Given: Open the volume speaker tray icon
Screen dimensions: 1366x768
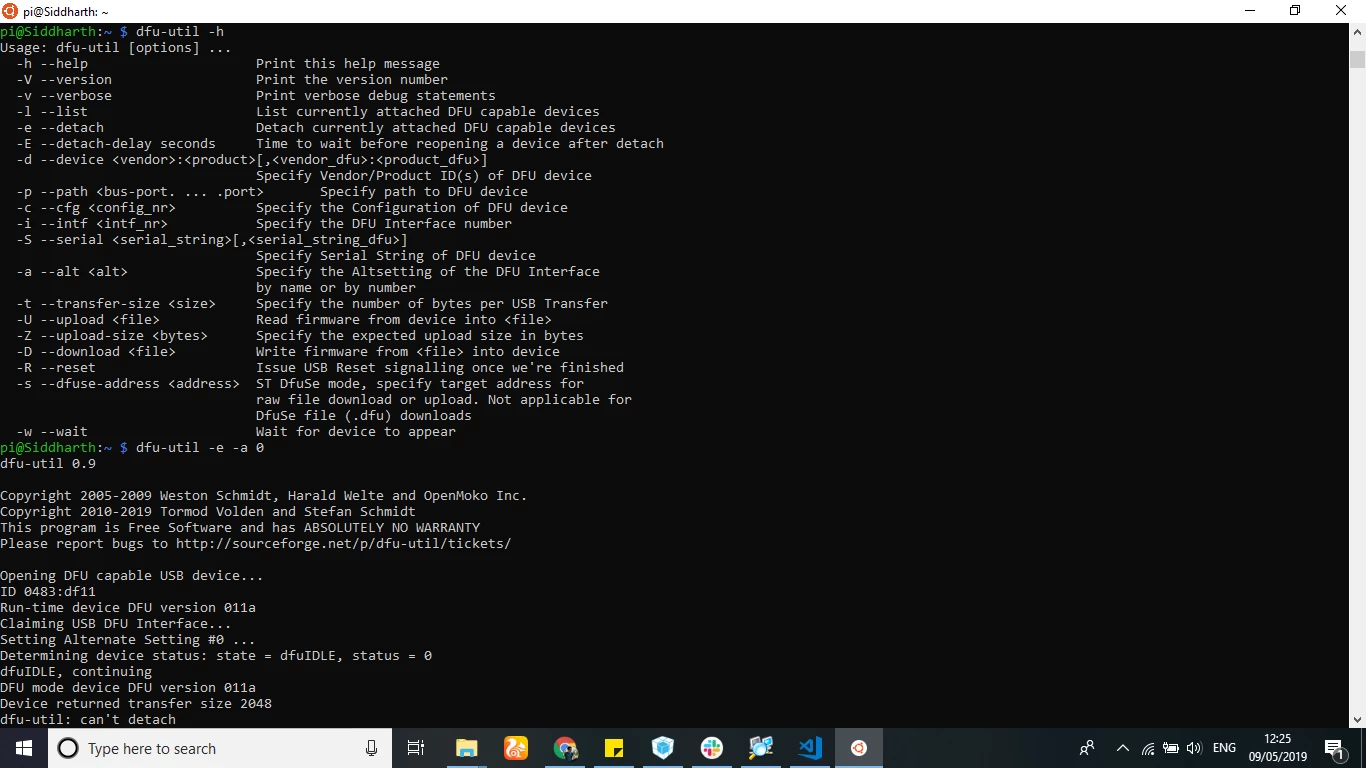Looking at the screenshot, I should point(1193,748).
